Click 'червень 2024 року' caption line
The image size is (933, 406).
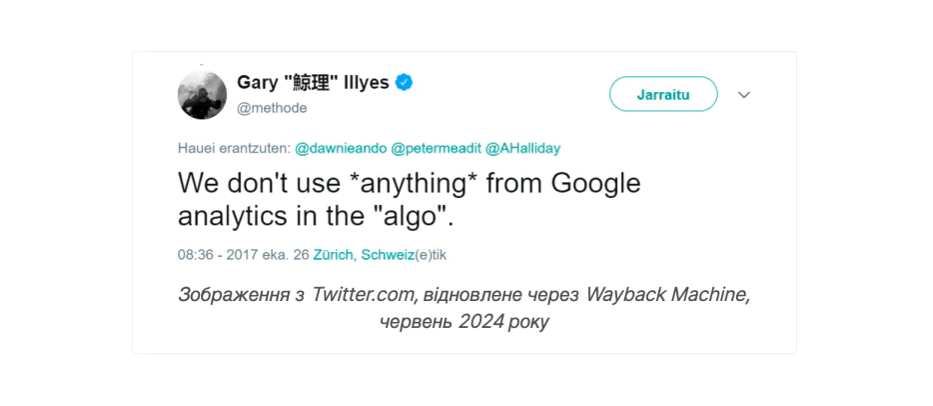pyautogui.click(x=464, y=322)
